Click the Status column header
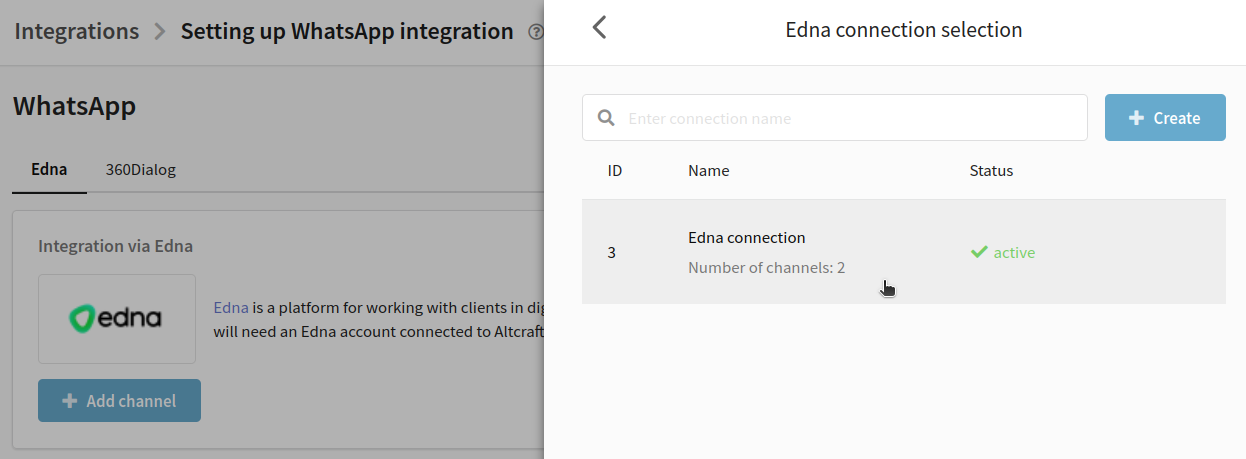 (991, 171)
